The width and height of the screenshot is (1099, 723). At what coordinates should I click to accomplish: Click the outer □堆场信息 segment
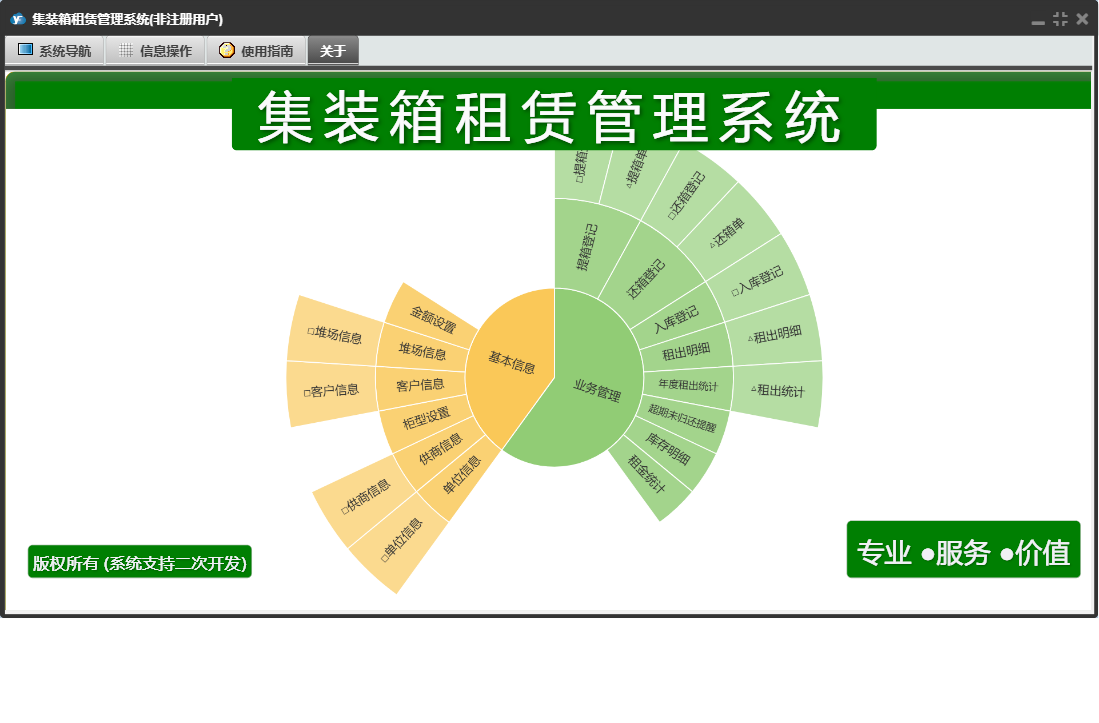[x=335, y=335]
